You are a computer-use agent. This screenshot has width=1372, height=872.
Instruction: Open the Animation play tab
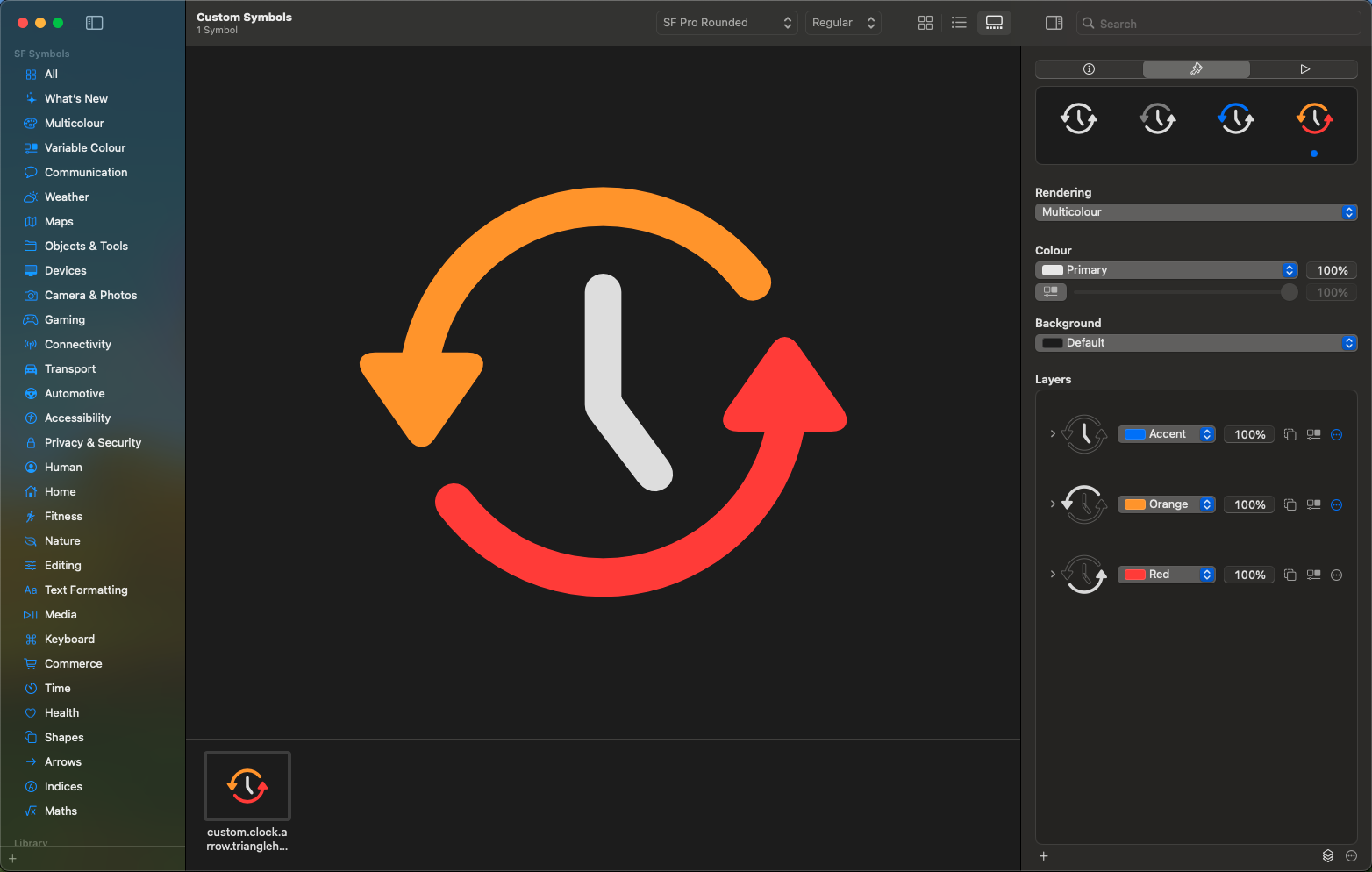tap(1304, 69)
